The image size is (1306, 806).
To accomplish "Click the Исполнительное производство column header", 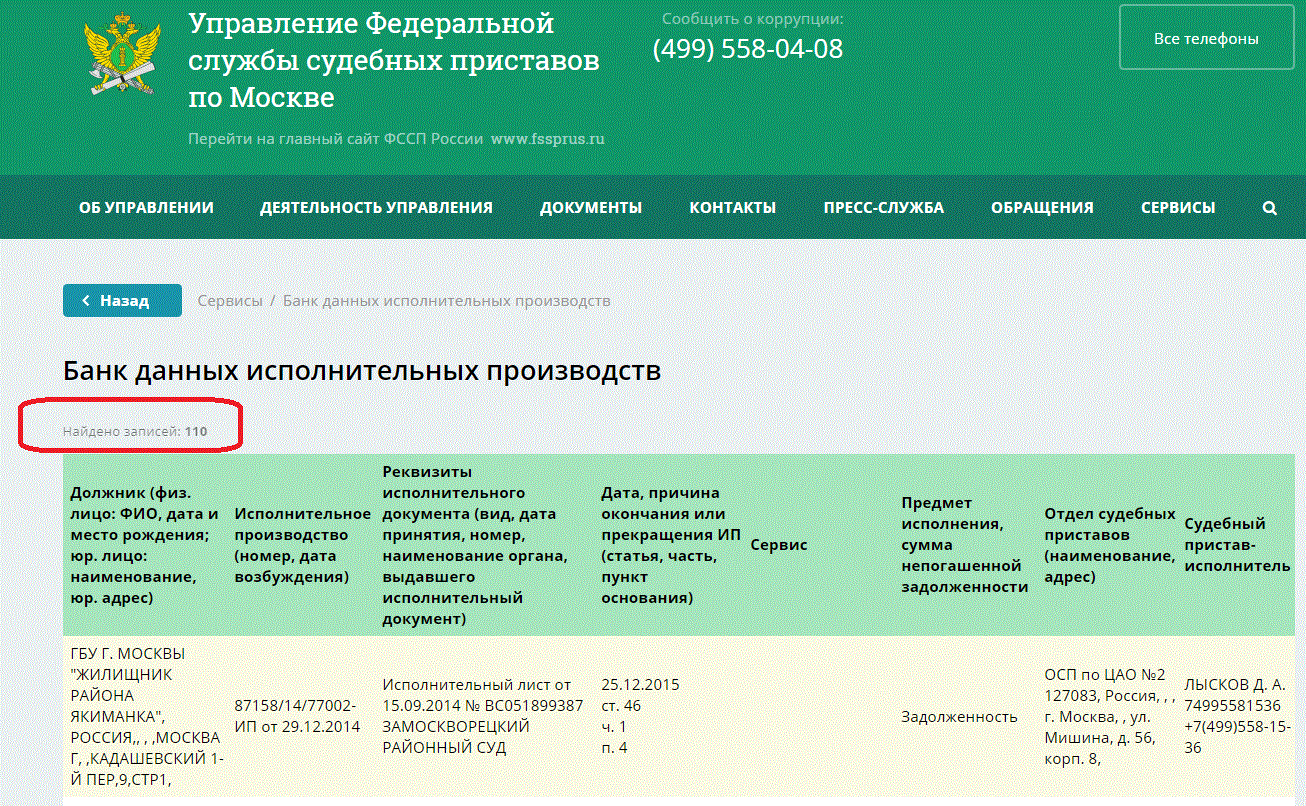I will point(302,545).
